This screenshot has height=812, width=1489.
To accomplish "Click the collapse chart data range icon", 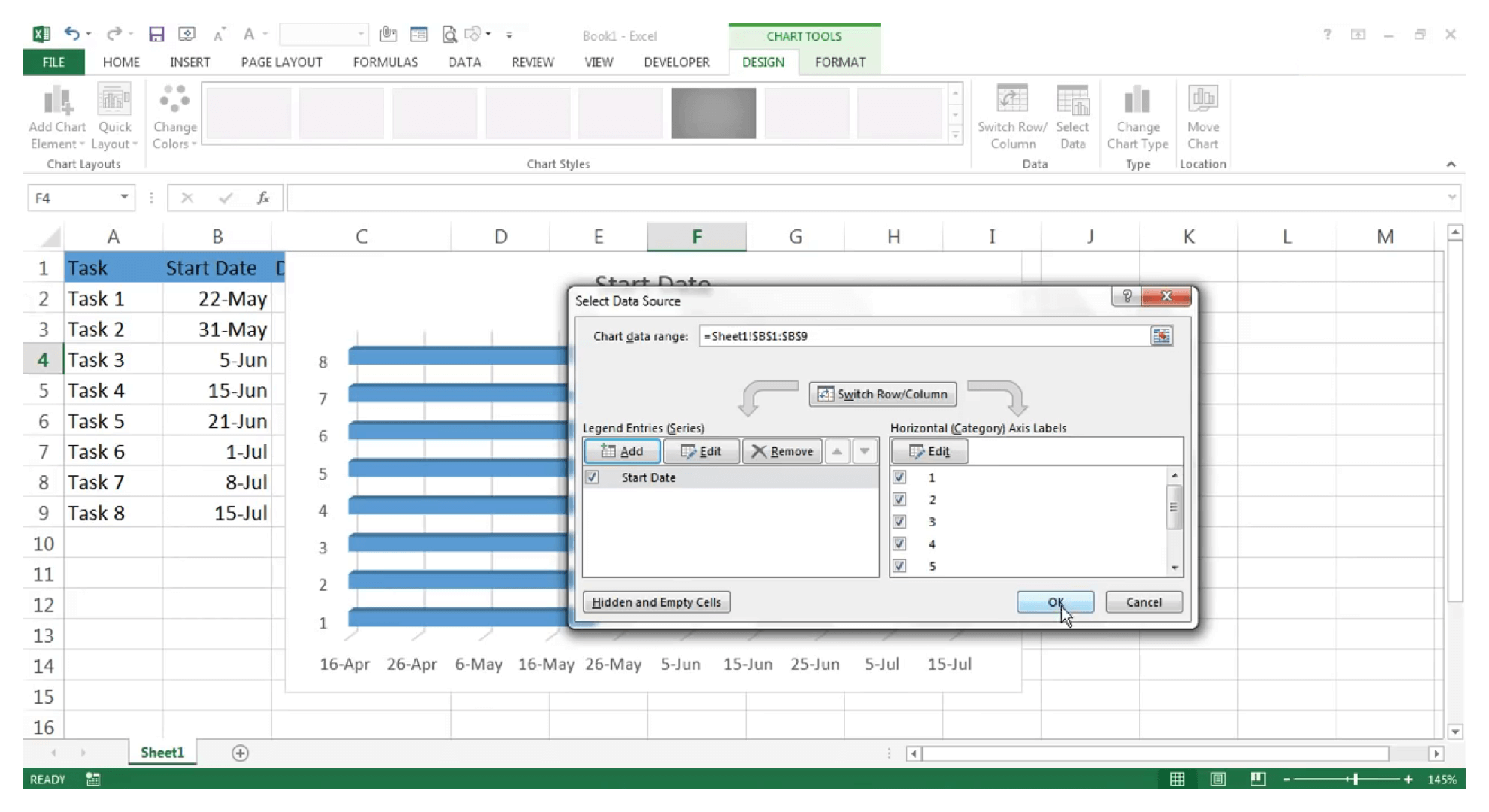I will (x=1162, y=336).
